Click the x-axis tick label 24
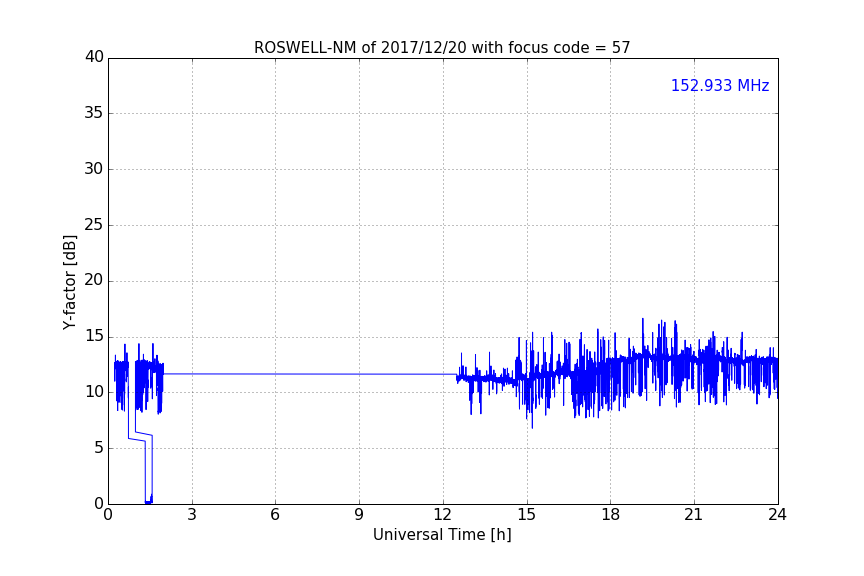Viewport: 864px width, 576px height. [777, 515]
